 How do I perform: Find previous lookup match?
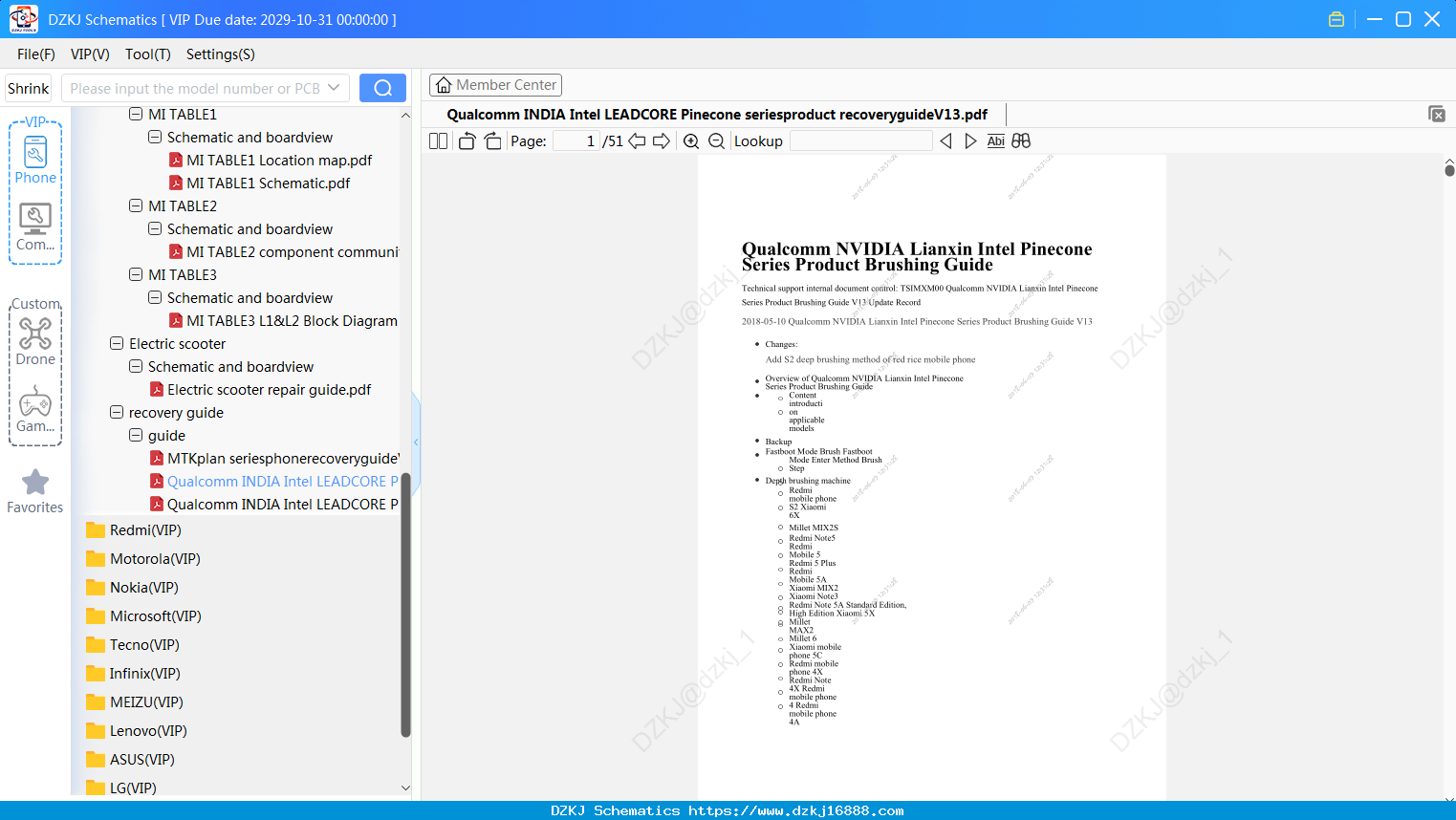[x=946, y=141]
